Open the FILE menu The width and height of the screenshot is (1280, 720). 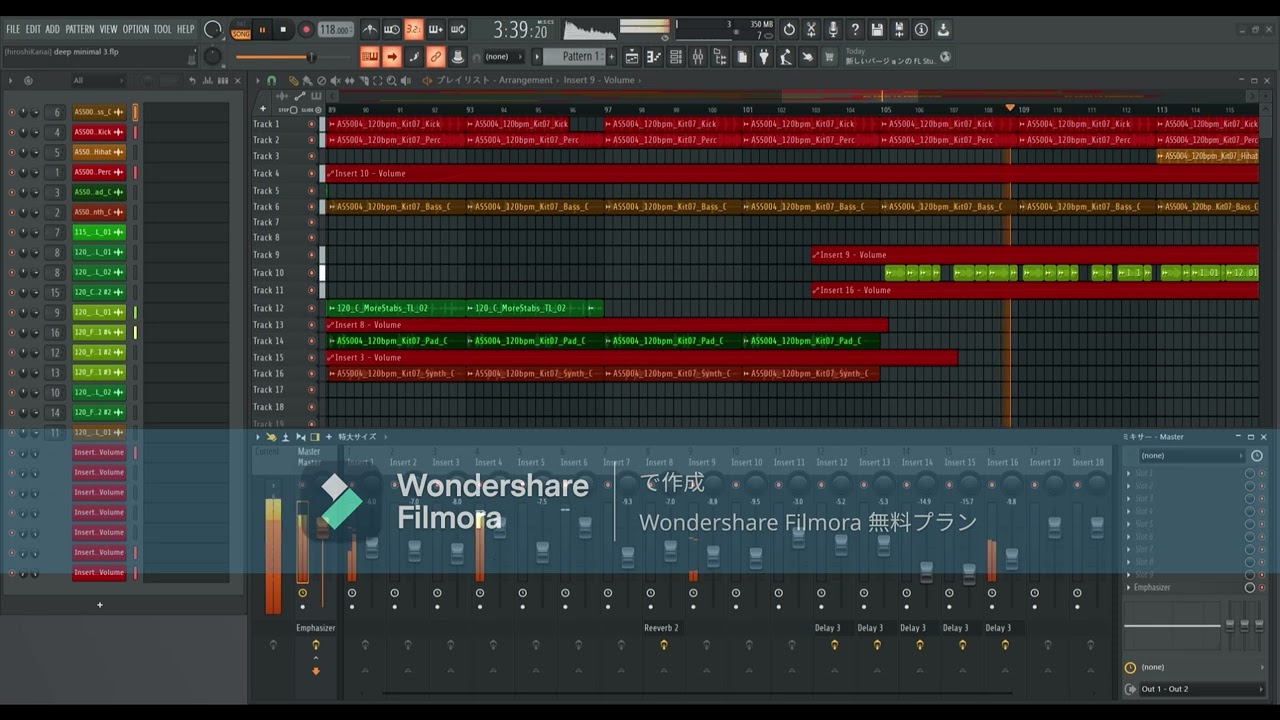(x=13, y=29)
